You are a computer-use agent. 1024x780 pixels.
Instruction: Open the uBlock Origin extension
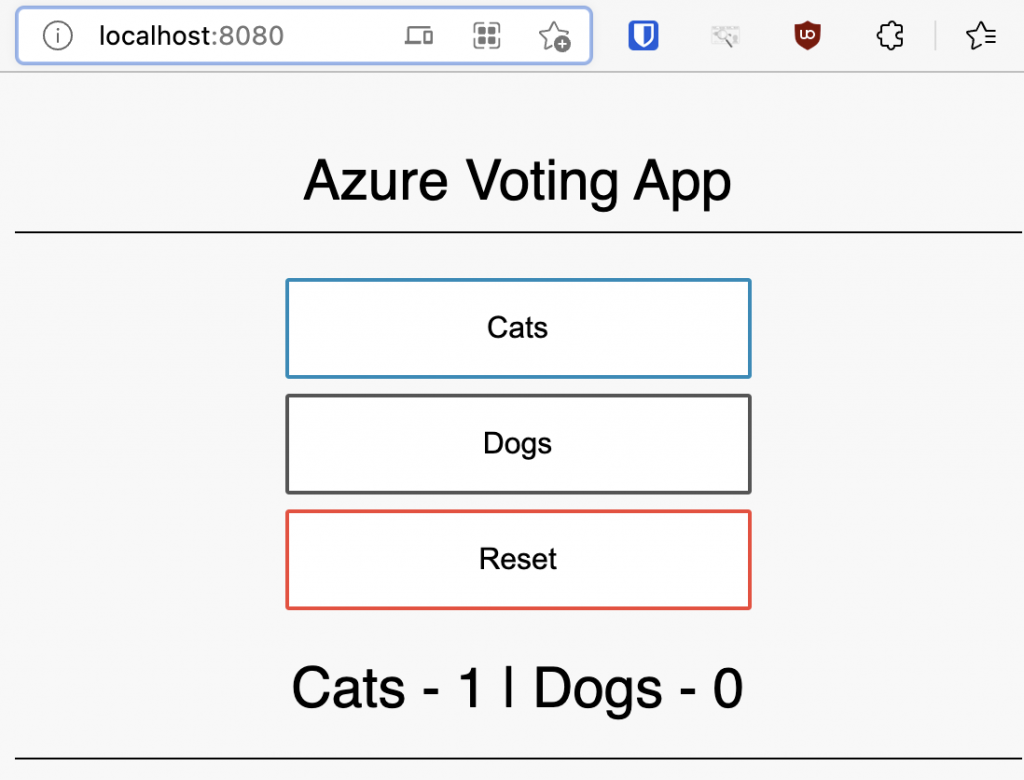click(x=807, y=35)
